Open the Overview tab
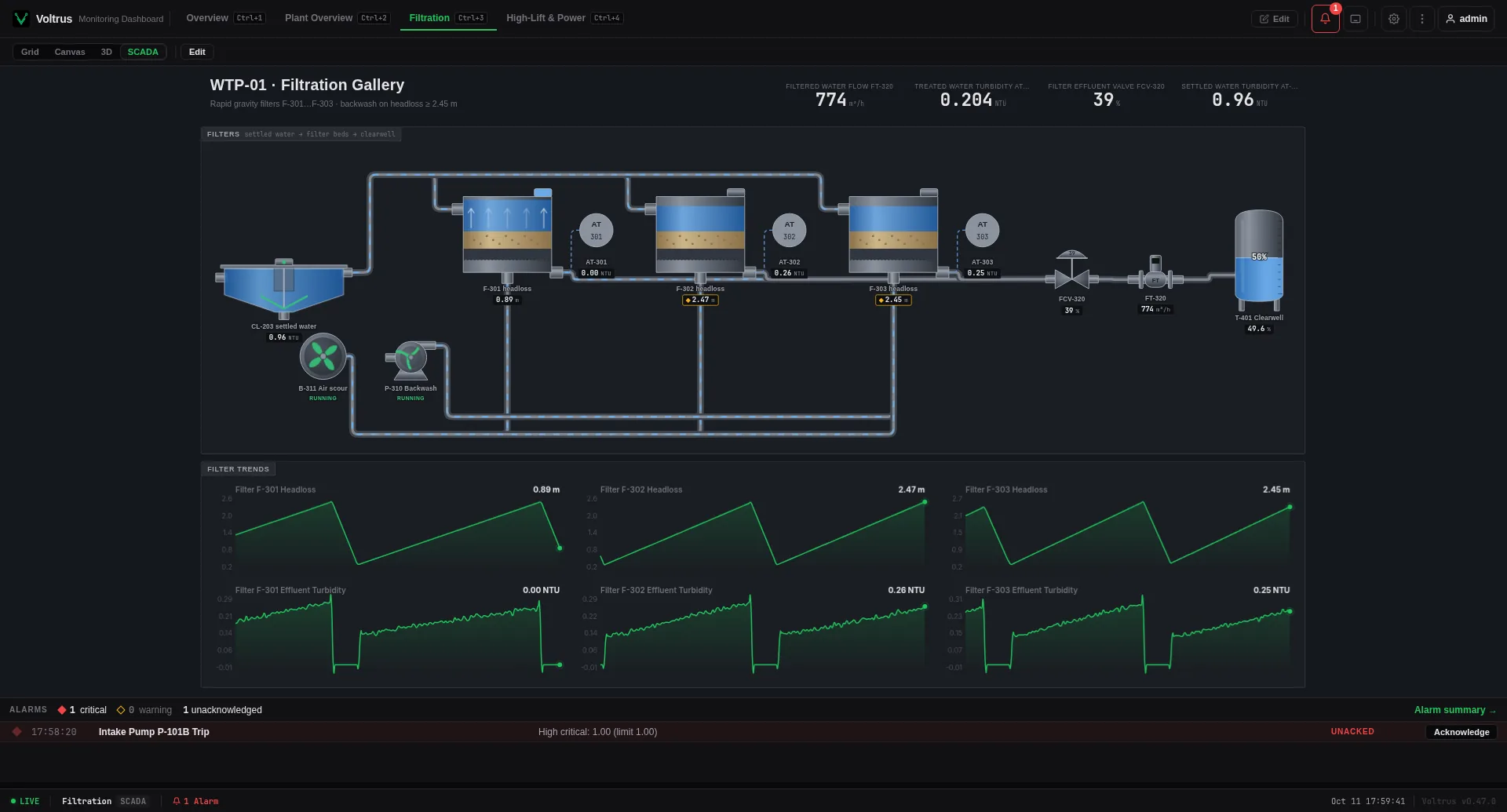This screenshot has height=812, width=1507. click(226, 18)
